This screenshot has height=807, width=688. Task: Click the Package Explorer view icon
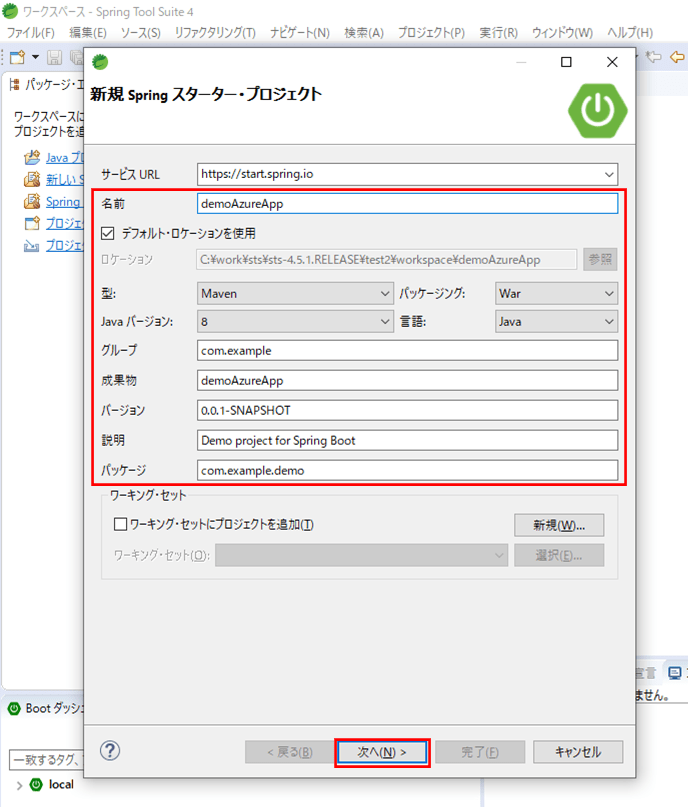point(15,84)
